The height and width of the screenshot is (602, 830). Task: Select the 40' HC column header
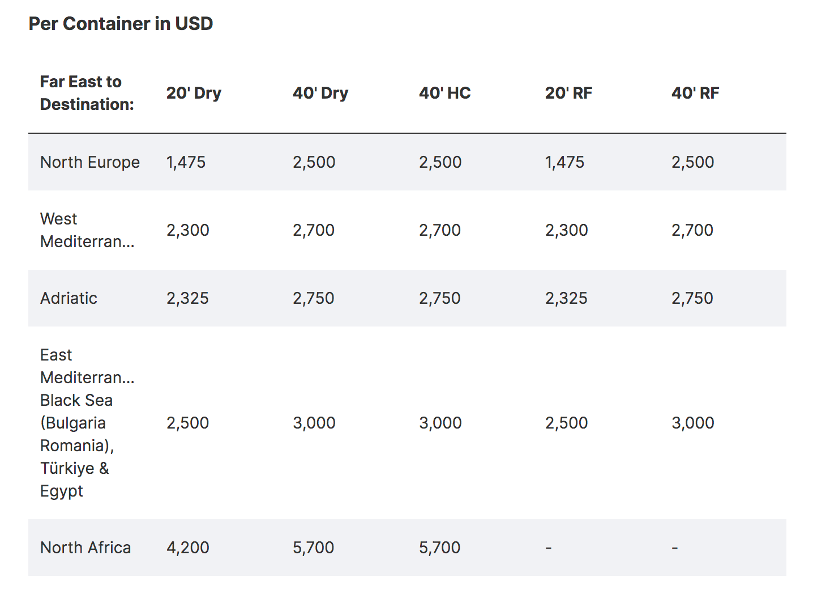[x=444, y=93]
